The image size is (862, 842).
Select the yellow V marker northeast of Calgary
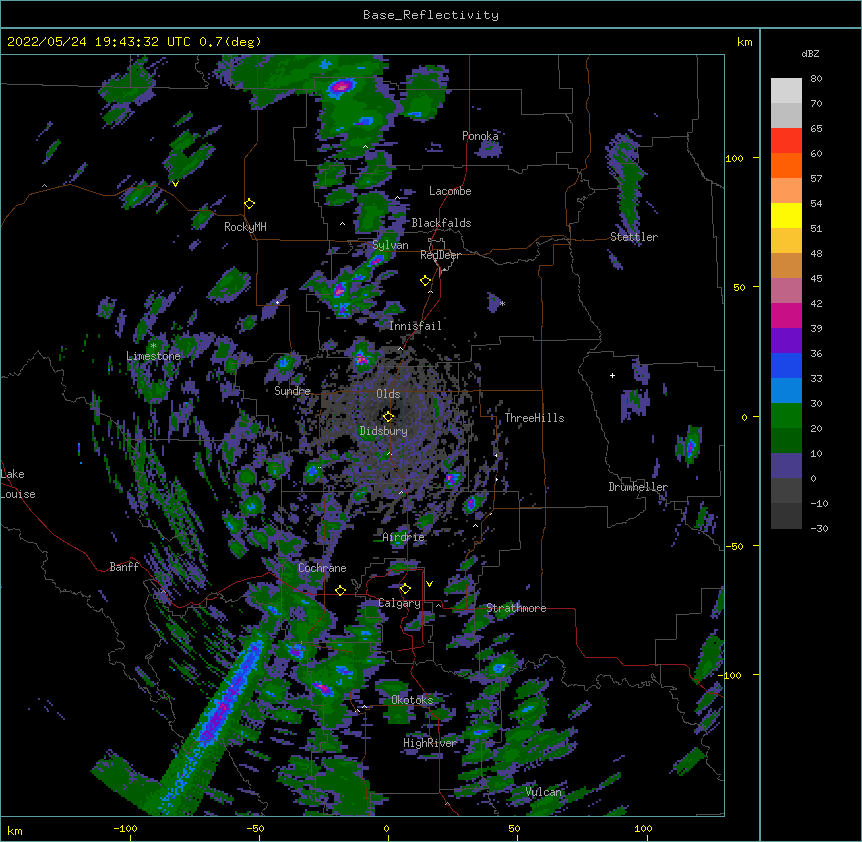tap(429, 584)
